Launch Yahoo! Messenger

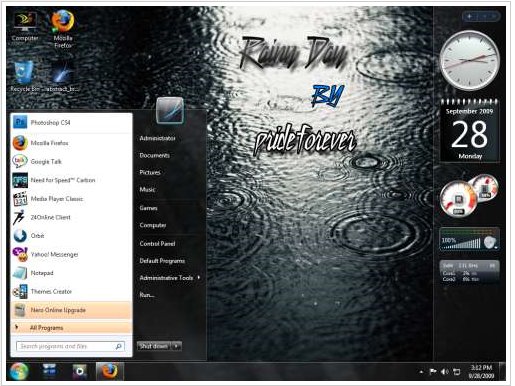point(71,254)
